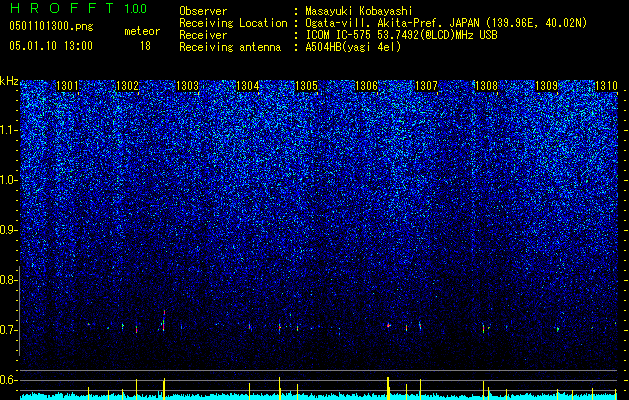This screenshot has width=629, height=400.
Task: Click the 1309 time marker
Action: pyautogui.click(x=546, y=86)
